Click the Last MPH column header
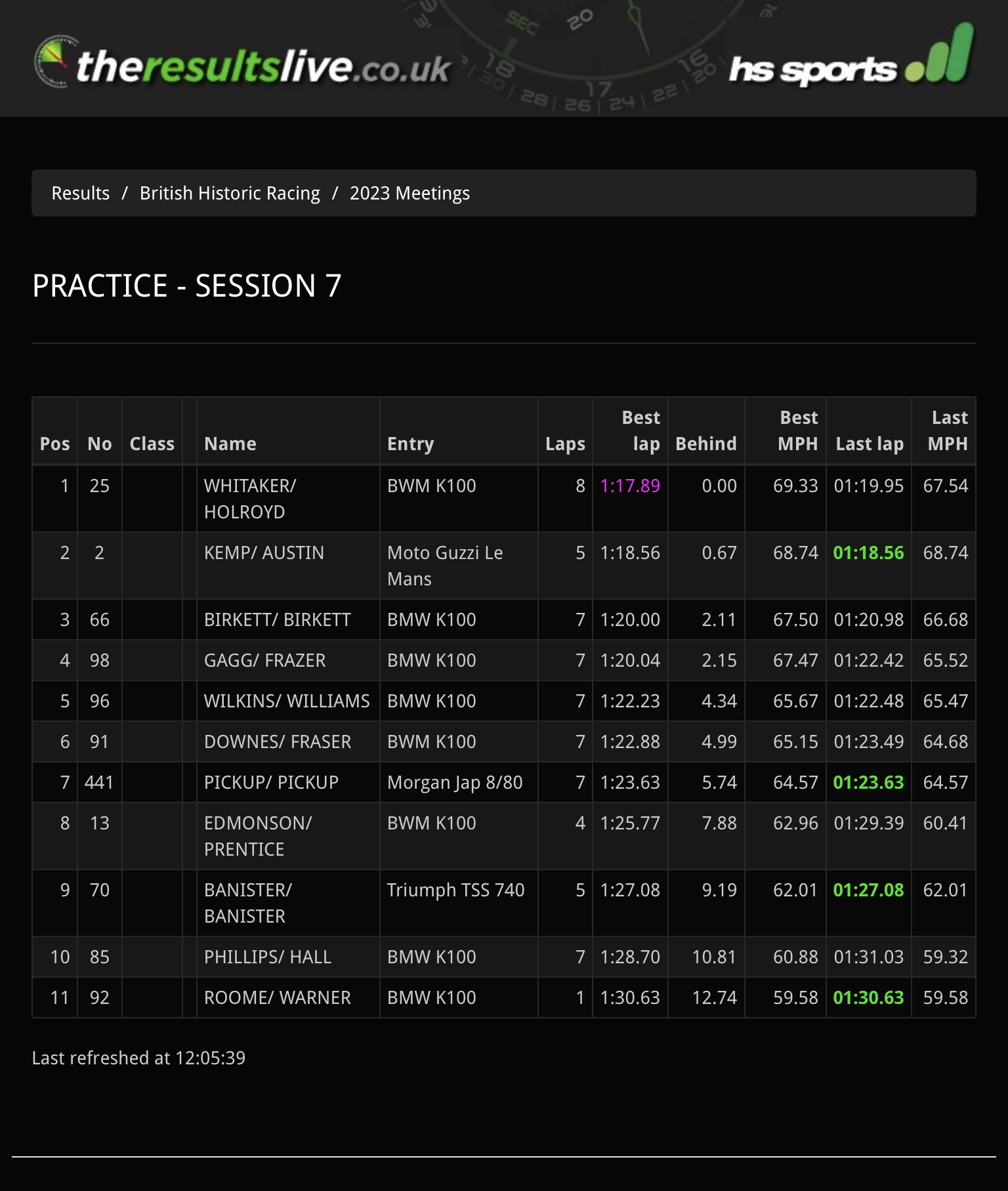The width and height of the screenshot is (1008, 1191). [x=948, y=430]
